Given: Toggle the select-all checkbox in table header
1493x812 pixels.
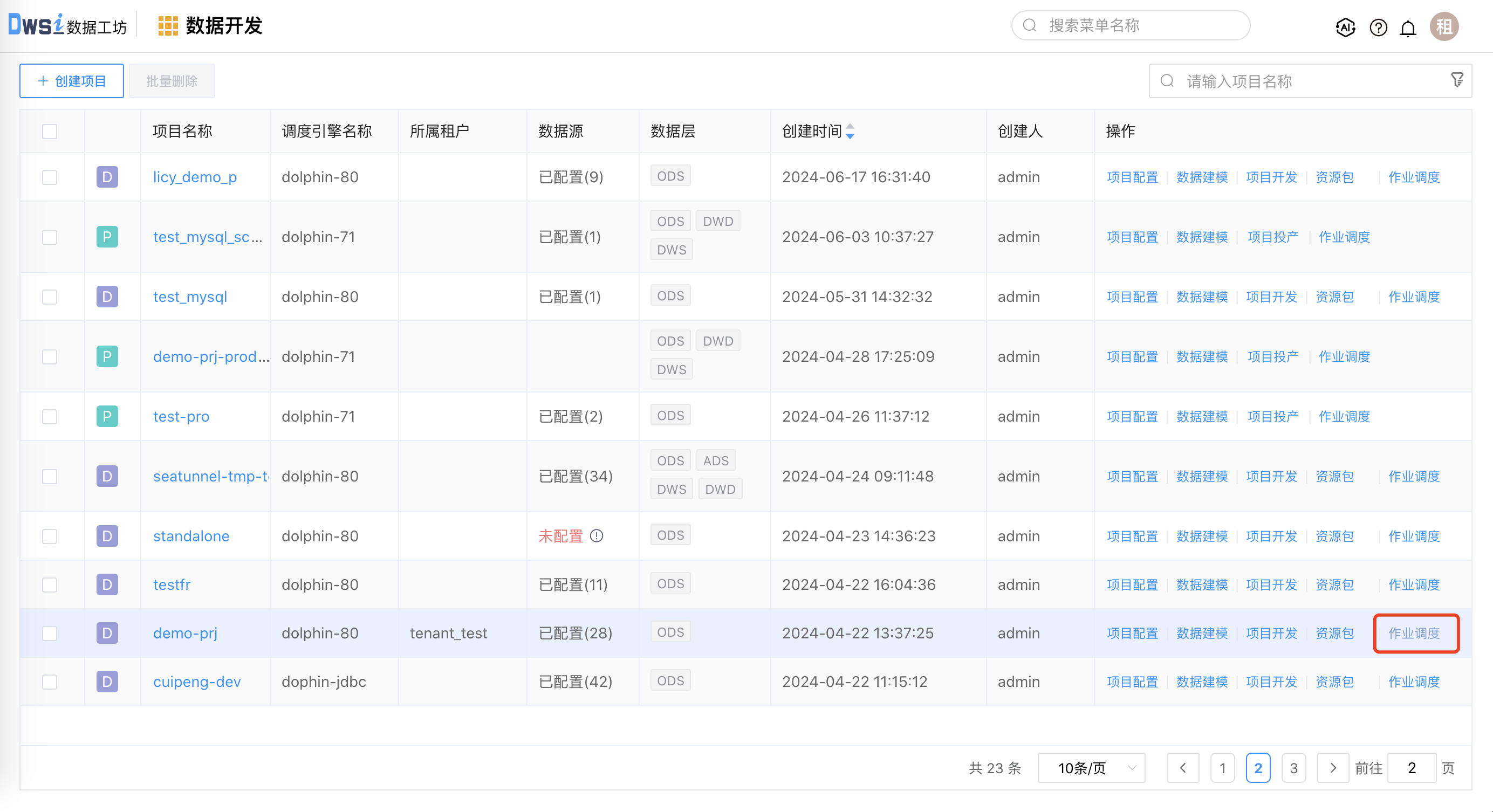Looking at the screenshot, I should 50,132.
